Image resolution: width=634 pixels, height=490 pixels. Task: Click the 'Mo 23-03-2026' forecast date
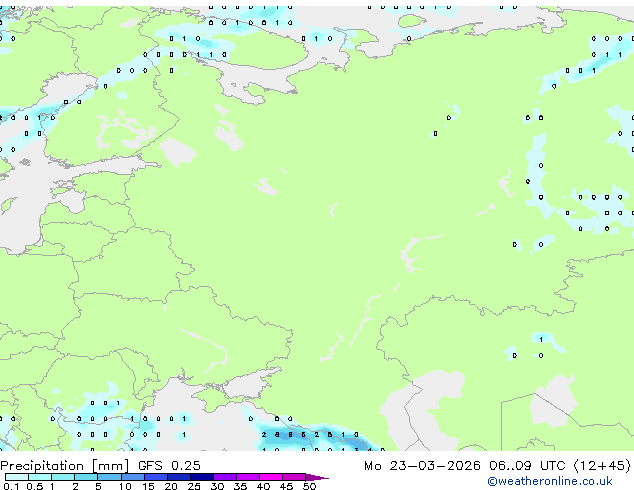[422, 466]
